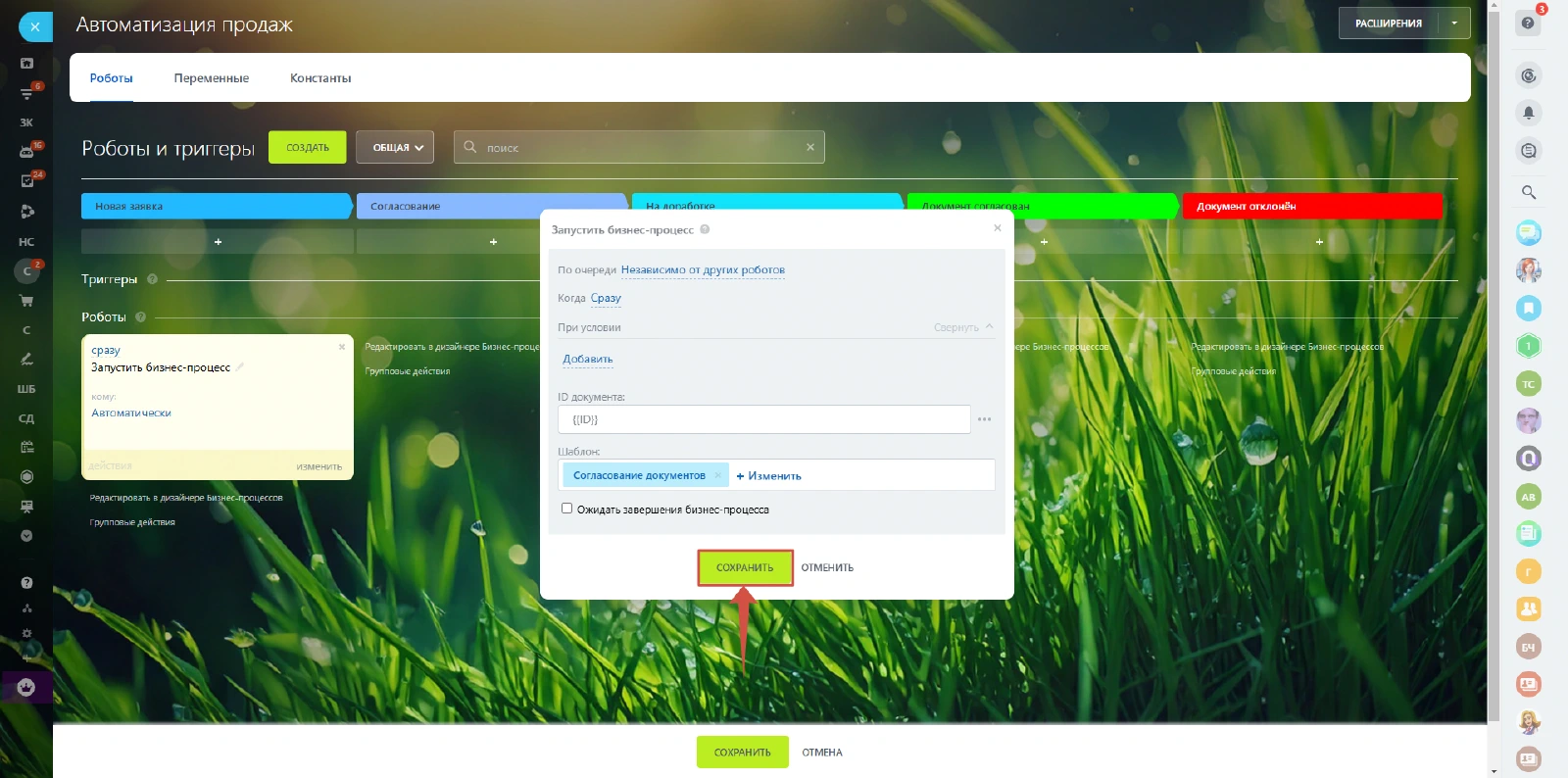Image resolution: width=1568 pixels, height=778 pixels.
Task: Open the notifications bell in right sidebar
Action: pos(1528,113)
